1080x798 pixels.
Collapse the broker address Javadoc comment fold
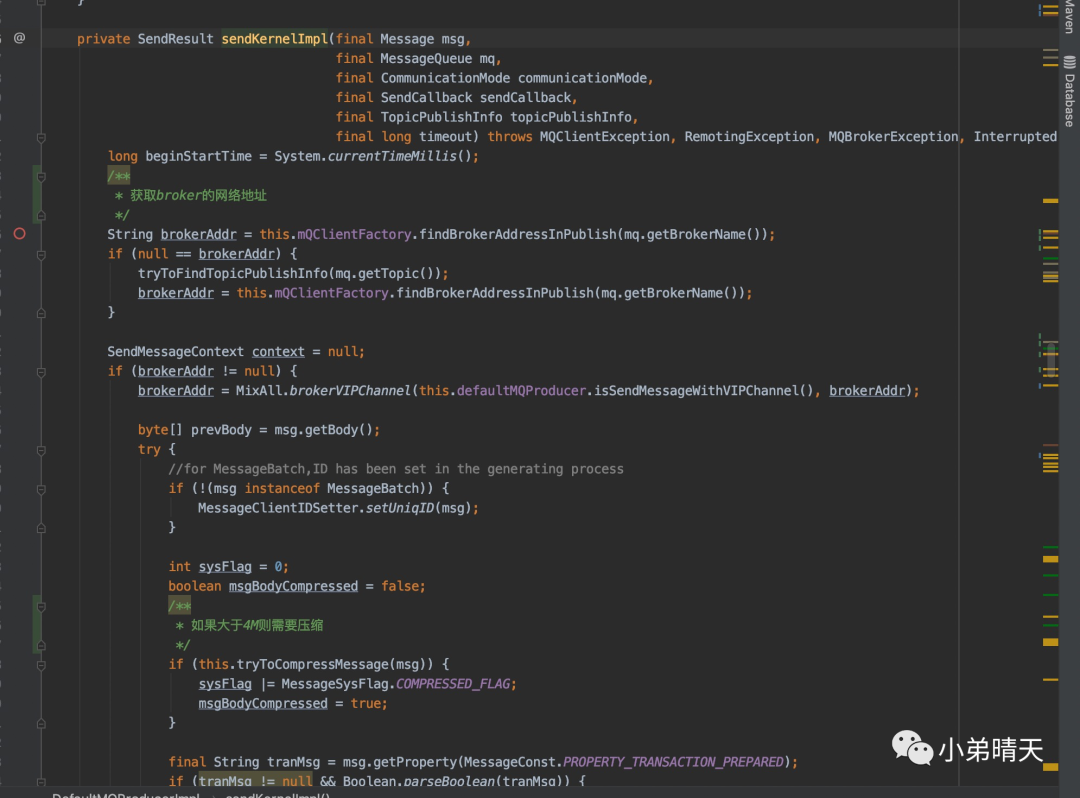[41, 177]
